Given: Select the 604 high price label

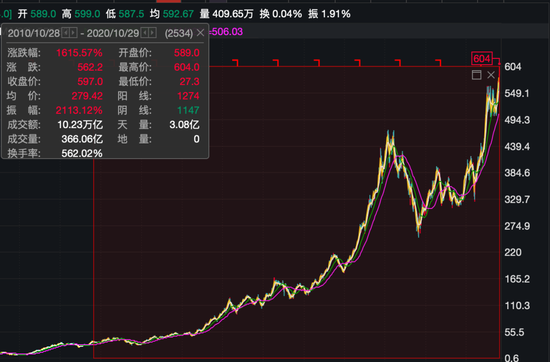Looking at the screenshot, I should point(482,59).
